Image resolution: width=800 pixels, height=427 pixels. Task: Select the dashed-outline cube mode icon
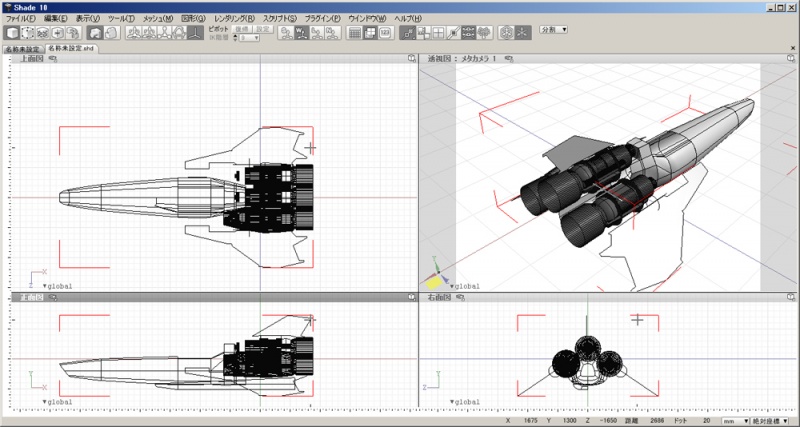[x=28, y=33]
